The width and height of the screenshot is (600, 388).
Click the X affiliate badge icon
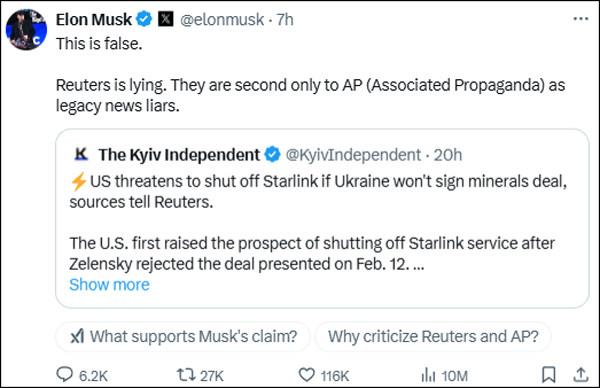click(x=166, y=19)
